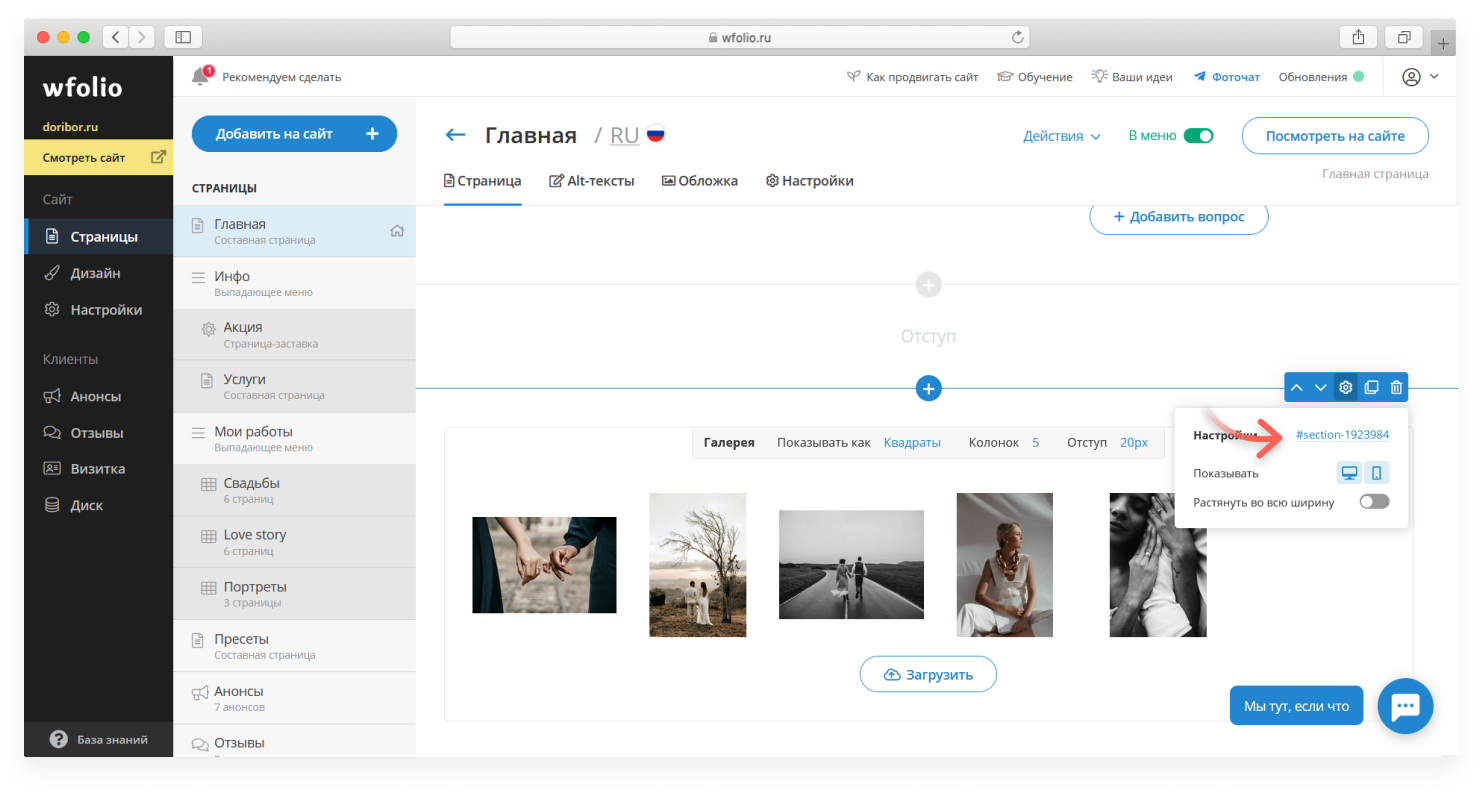Change gallery display mode 'Квадраты'
Image resolution: width=1480 pixels, height=798 pixels.
click(x=912, y=442)
